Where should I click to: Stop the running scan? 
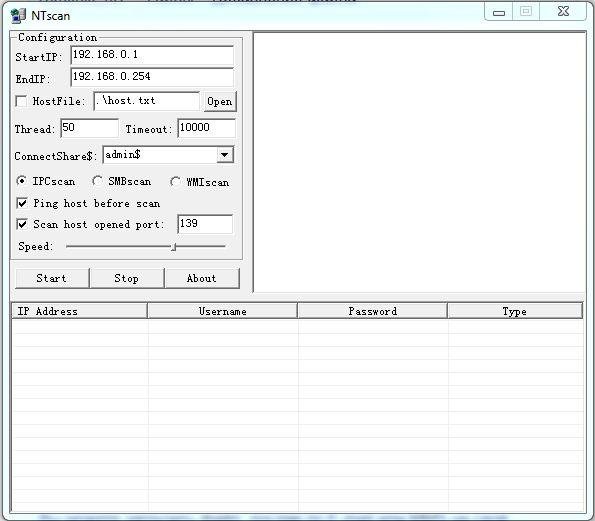(127, 279)
